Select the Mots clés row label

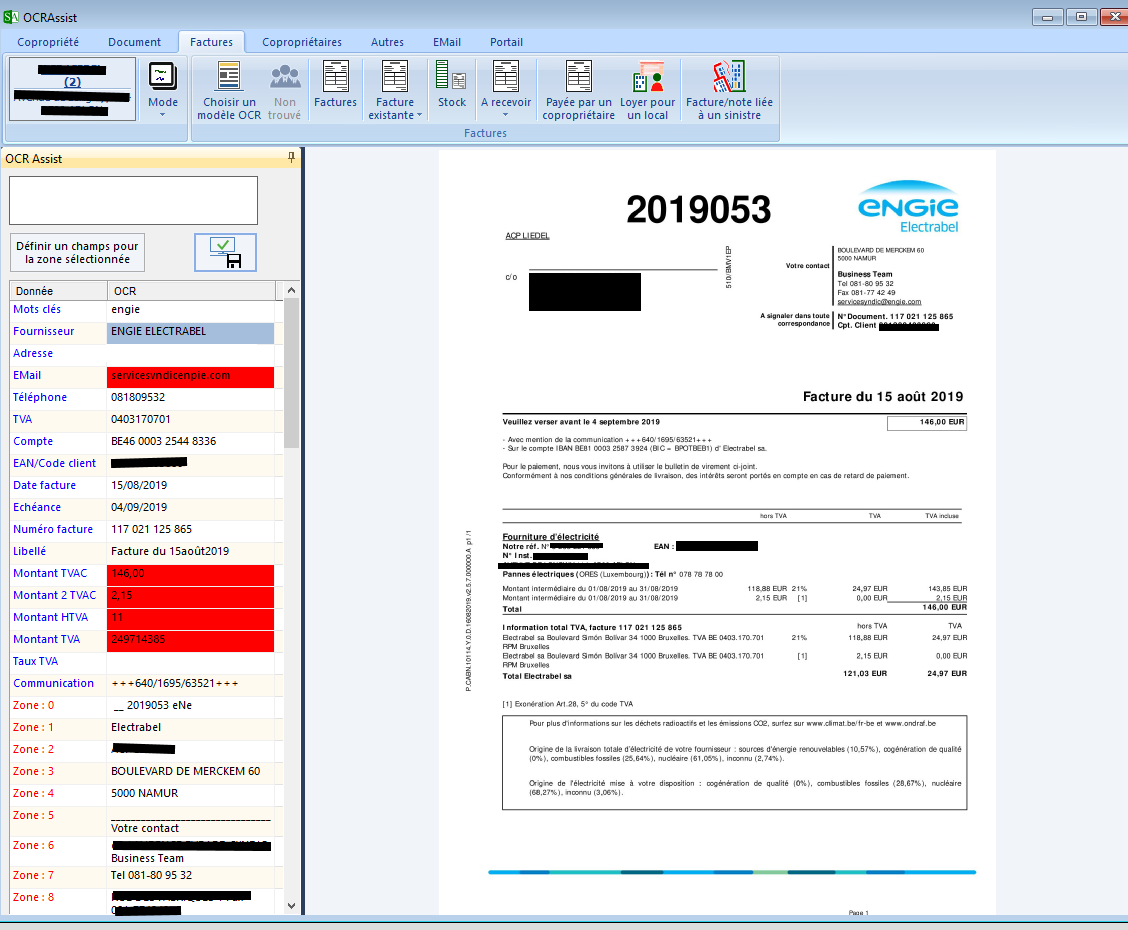coord(37,309)
